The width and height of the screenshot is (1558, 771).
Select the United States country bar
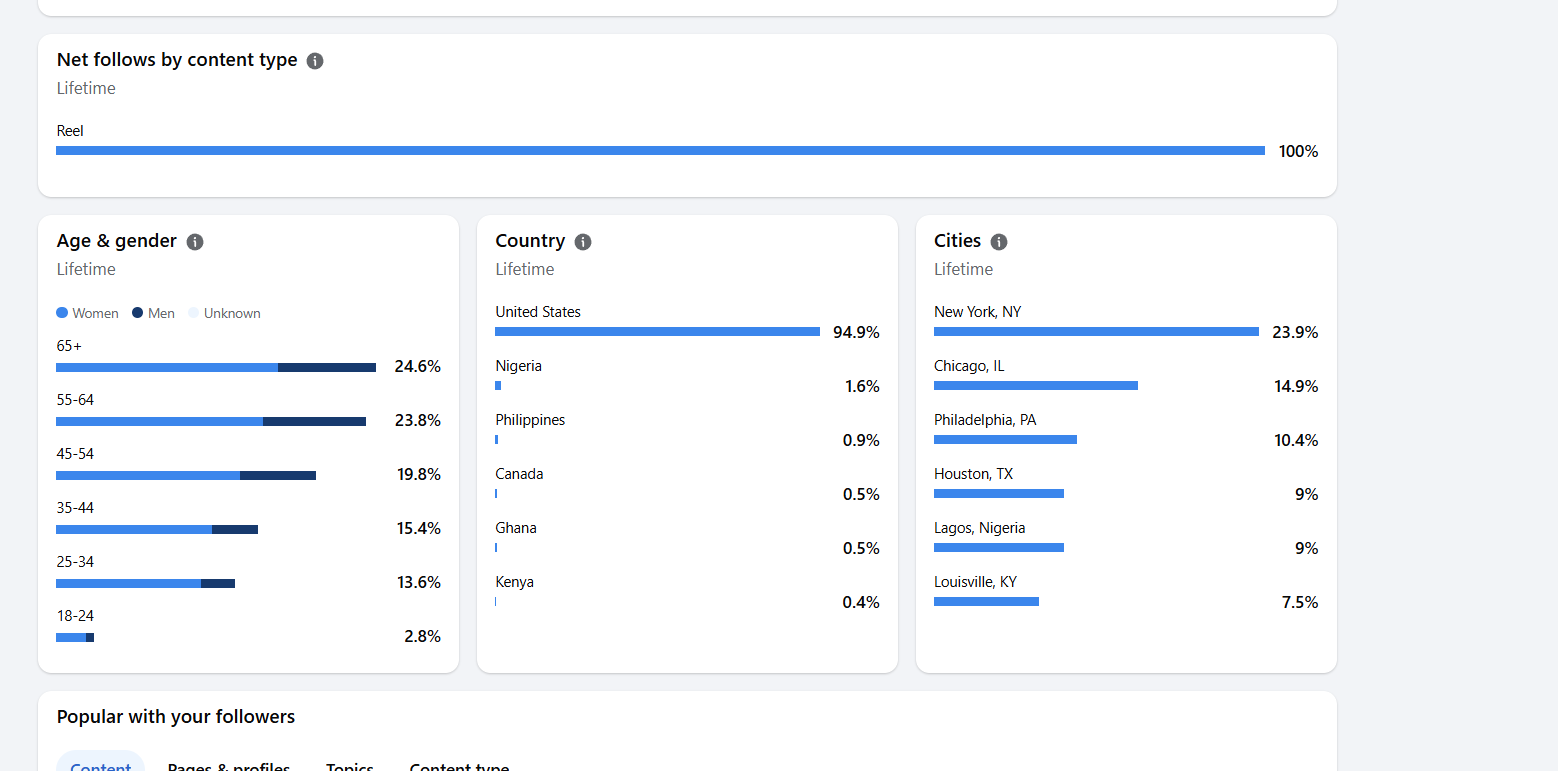click(x=657, y=332)
